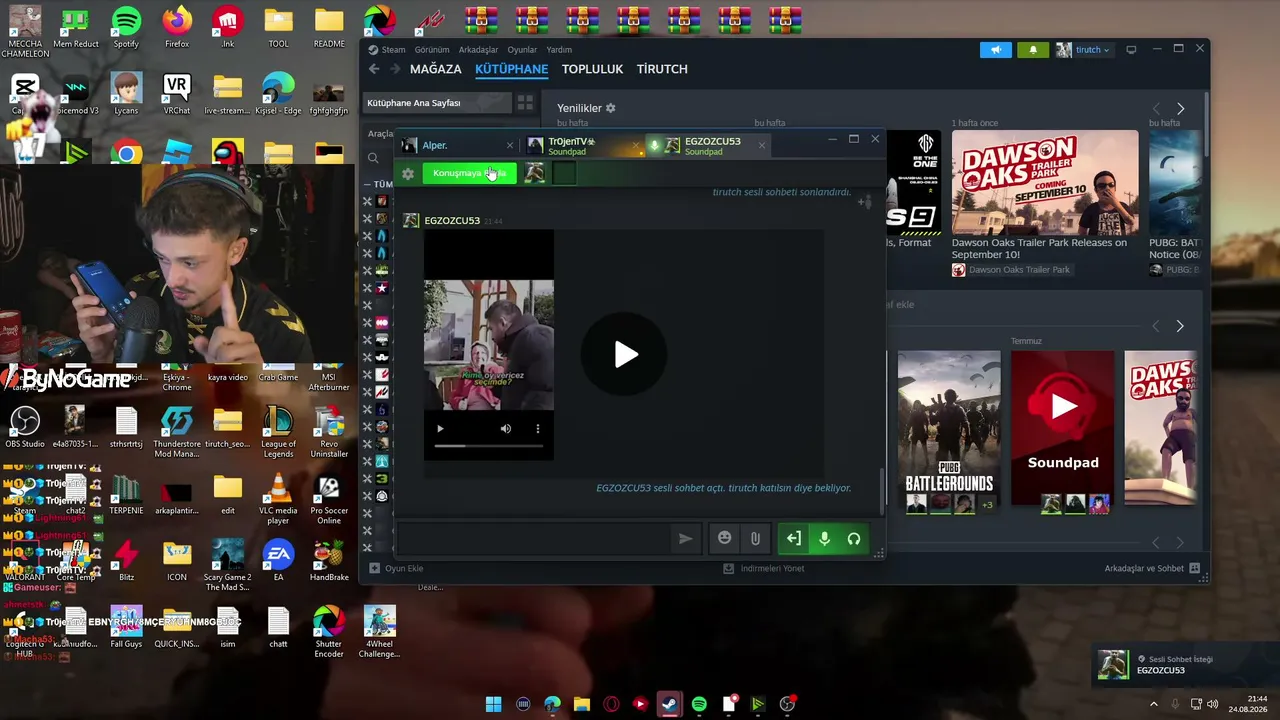Attach a file with the paperclip icon

(x=755, y=539)
